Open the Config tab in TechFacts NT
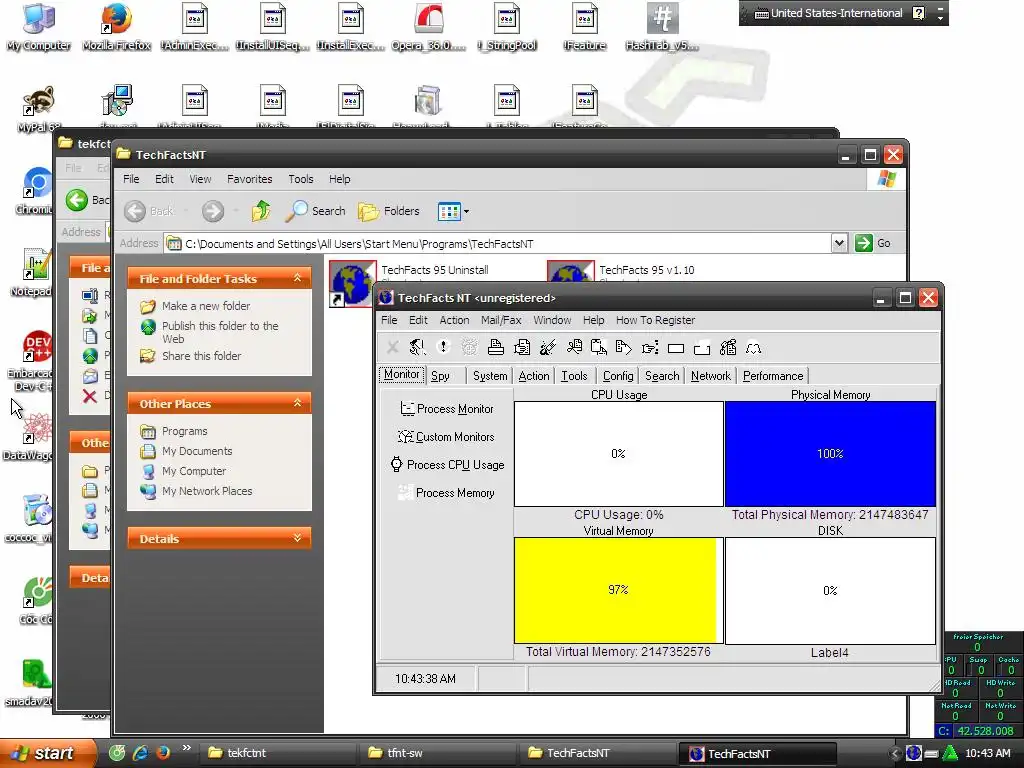The width and height of the screenshot is (1024, 768). (x=618, y=376)
